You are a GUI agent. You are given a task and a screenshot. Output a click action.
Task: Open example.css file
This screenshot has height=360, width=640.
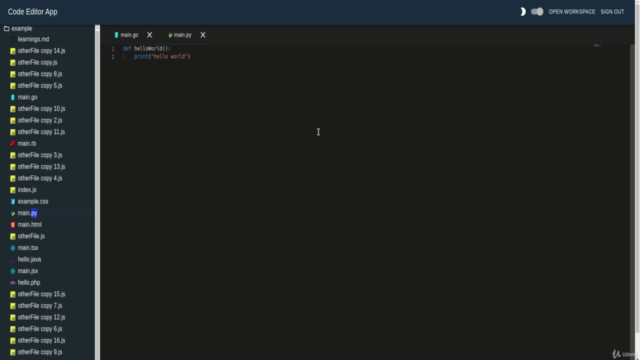click(x=33, y=202)
